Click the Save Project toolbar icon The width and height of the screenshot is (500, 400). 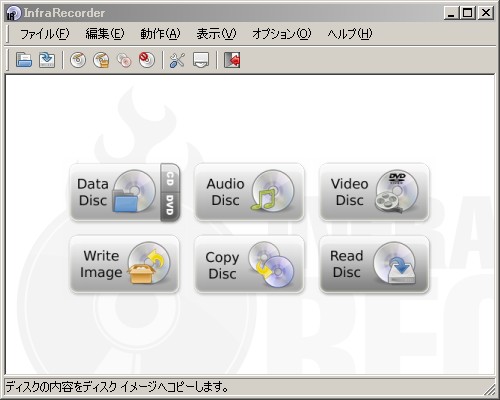point(47,60)
